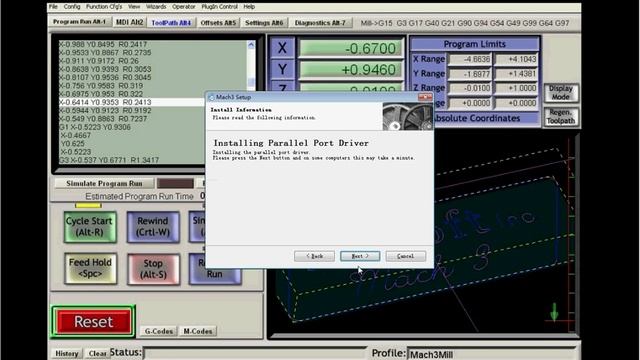
Task: Click the Display Mode button
Action: (561, 93)
